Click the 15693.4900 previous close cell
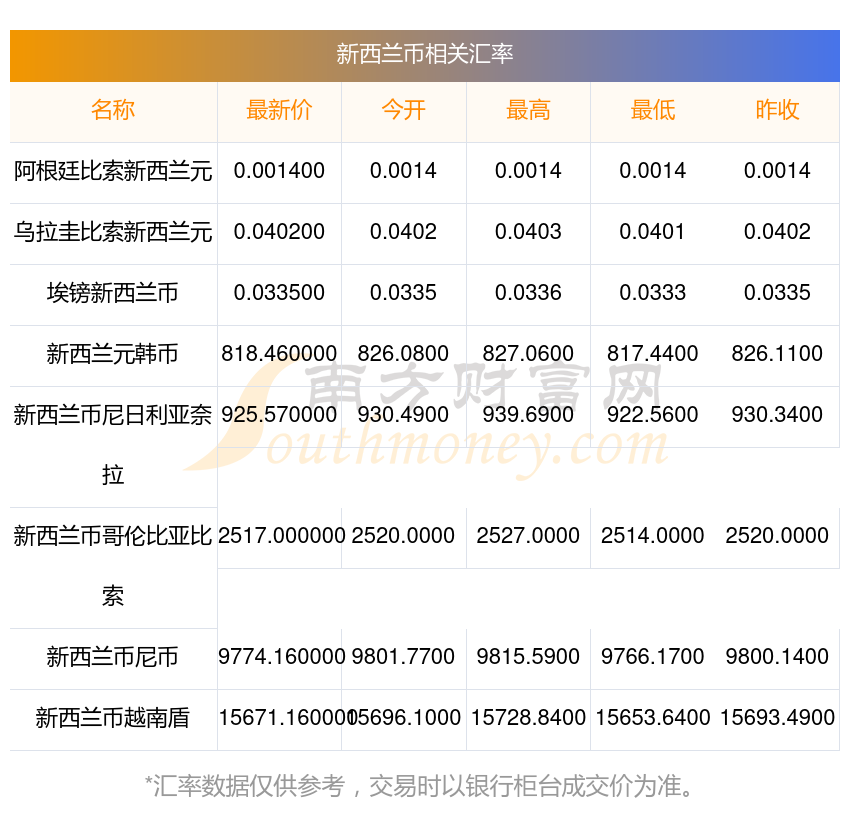The width and height of the screenshot is (850, 817). pyautogui.click(x=777, y=718)
